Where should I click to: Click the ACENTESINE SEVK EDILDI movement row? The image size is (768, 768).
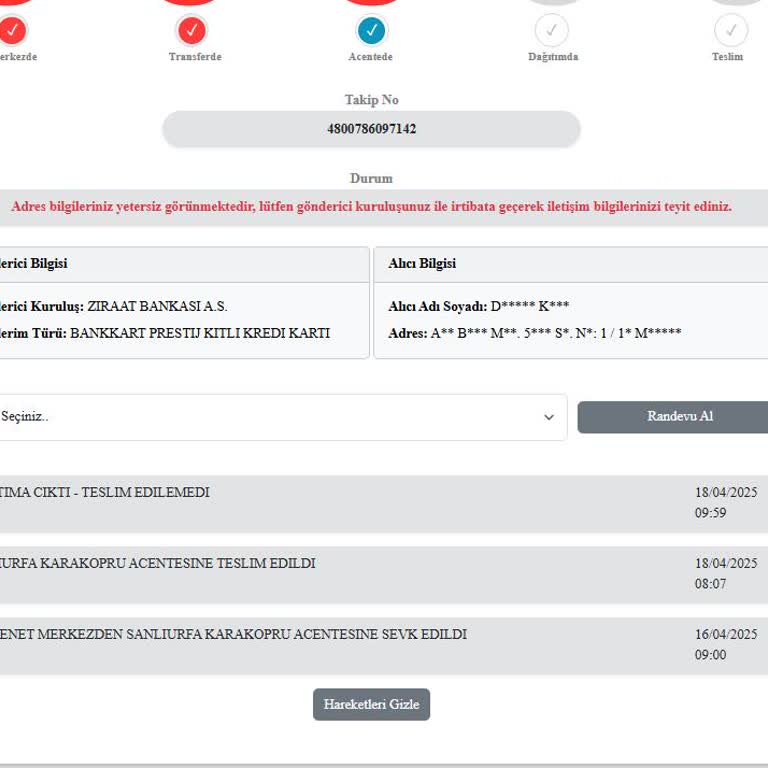(384, 646)
